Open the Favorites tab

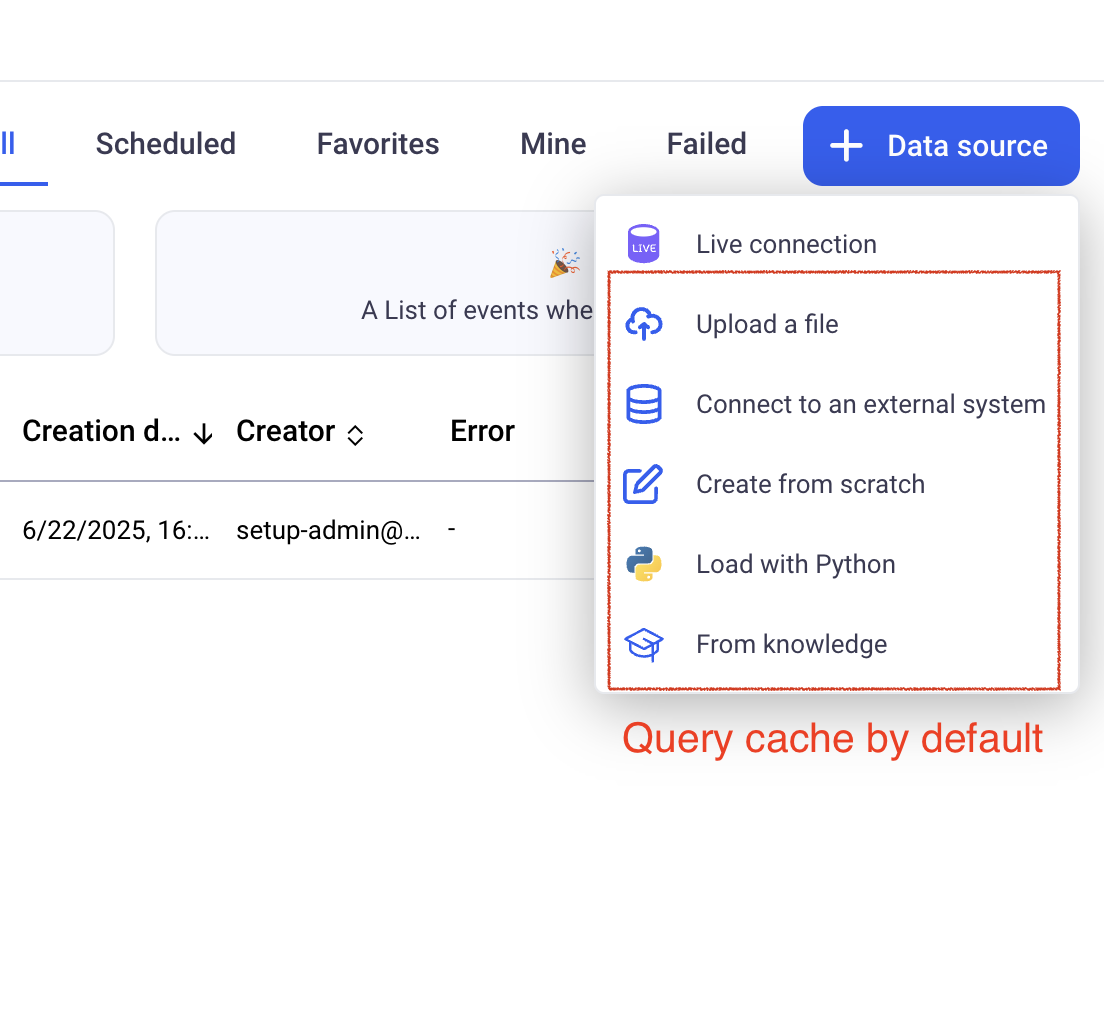point(378,144)
